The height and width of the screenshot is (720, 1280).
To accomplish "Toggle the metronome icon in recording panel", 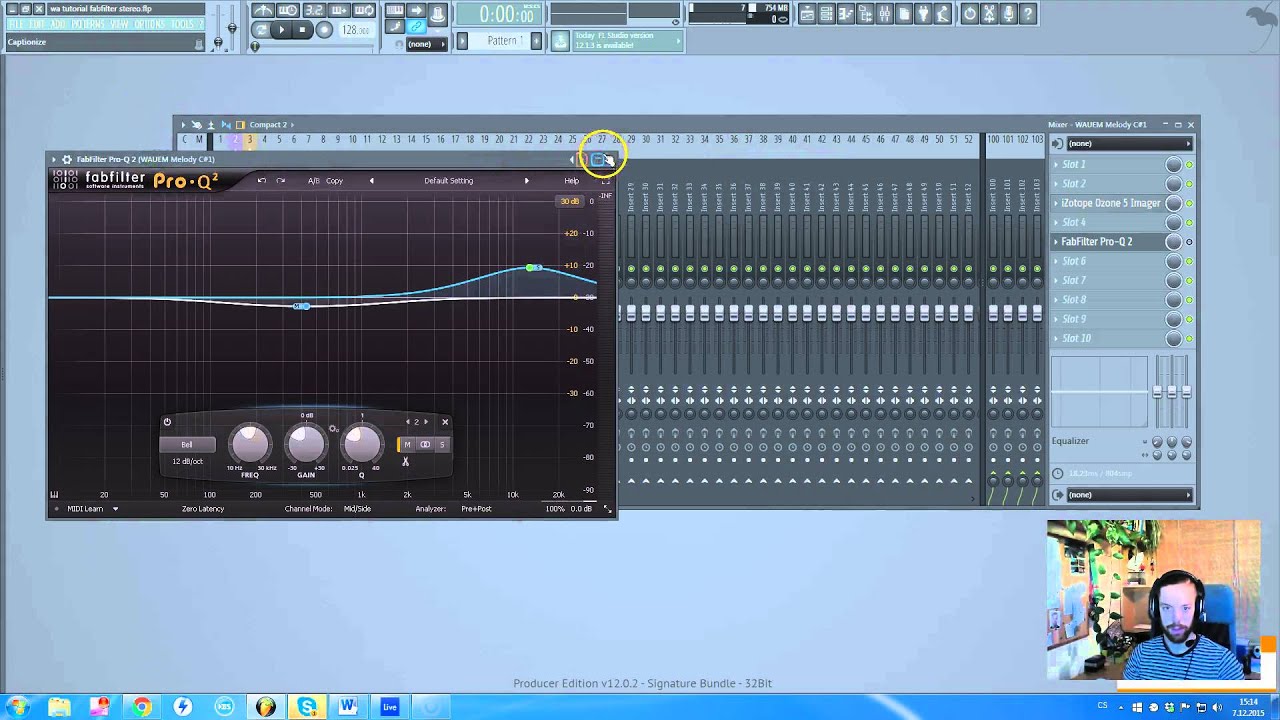I will click(263, 11).
